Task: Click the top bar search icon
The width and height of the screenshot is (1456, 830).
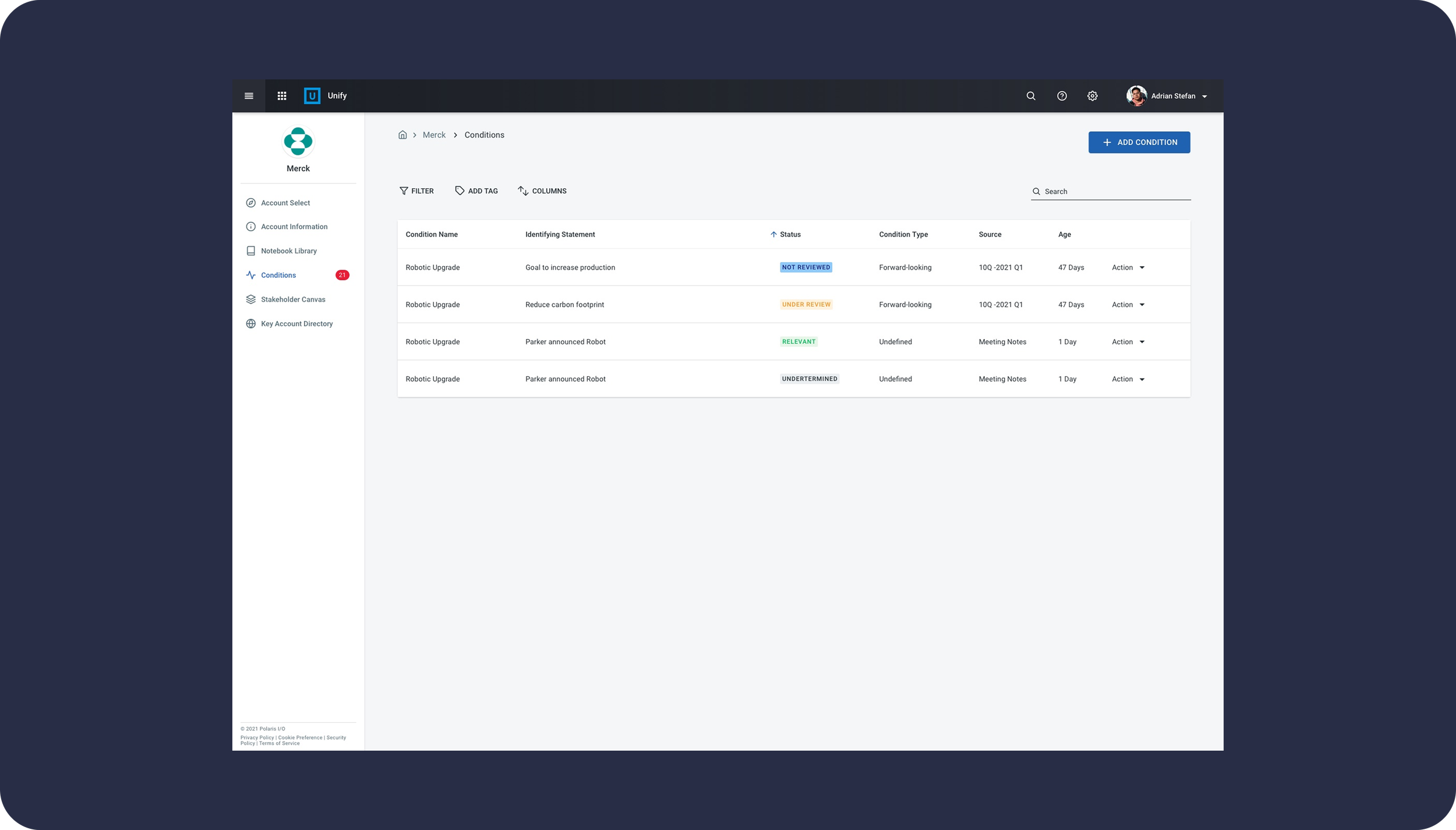Action: (1030, 96)
